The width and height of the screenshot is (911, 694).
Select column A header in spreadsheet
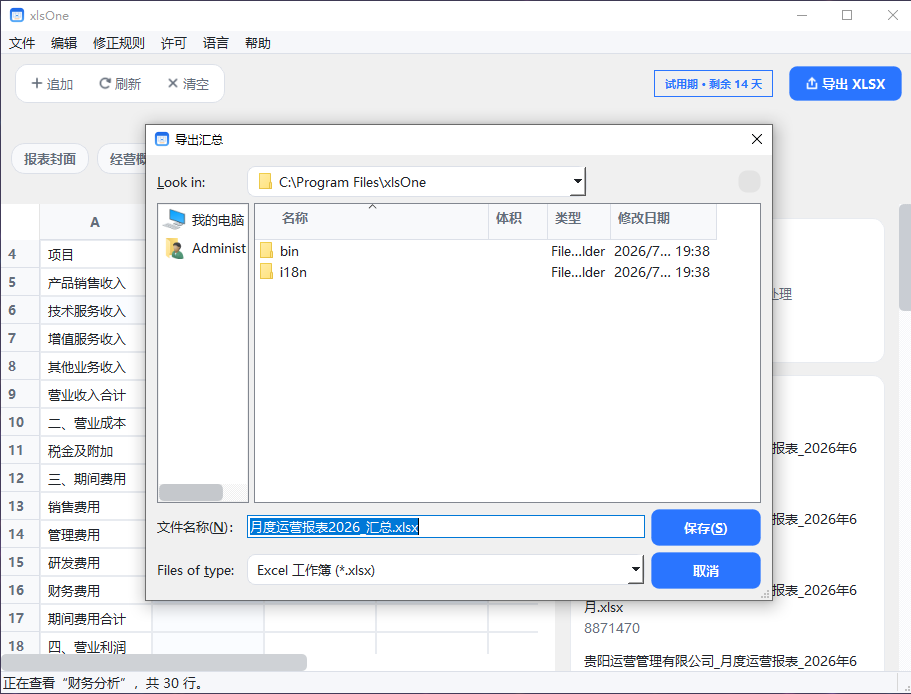pos(95,222)
